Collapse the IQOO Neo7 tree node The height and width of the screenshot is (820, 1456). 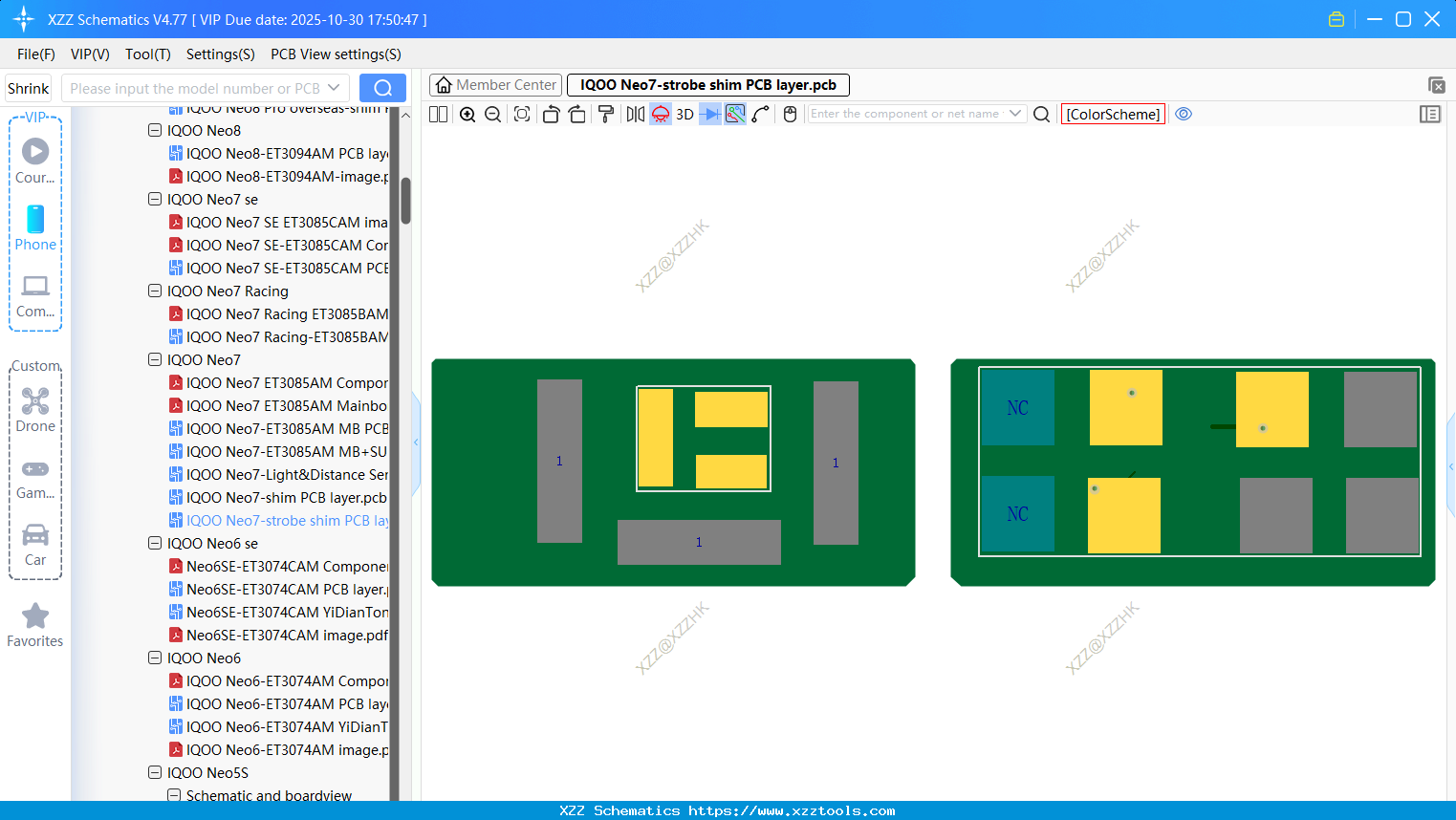pyautogui.click(x=154, y=359)
